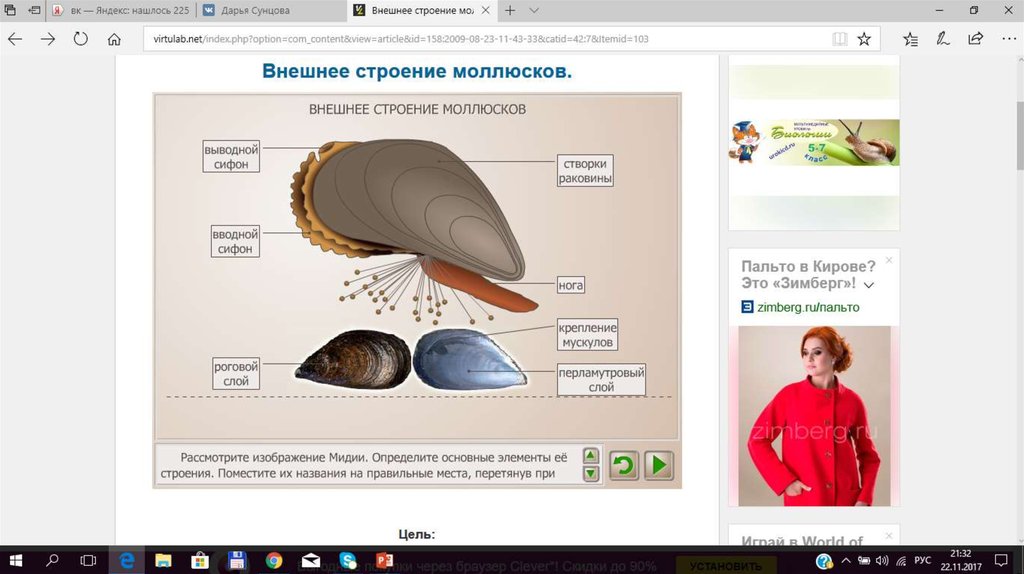Switch to the Дарья Сунцова tab

coord(262,10)
